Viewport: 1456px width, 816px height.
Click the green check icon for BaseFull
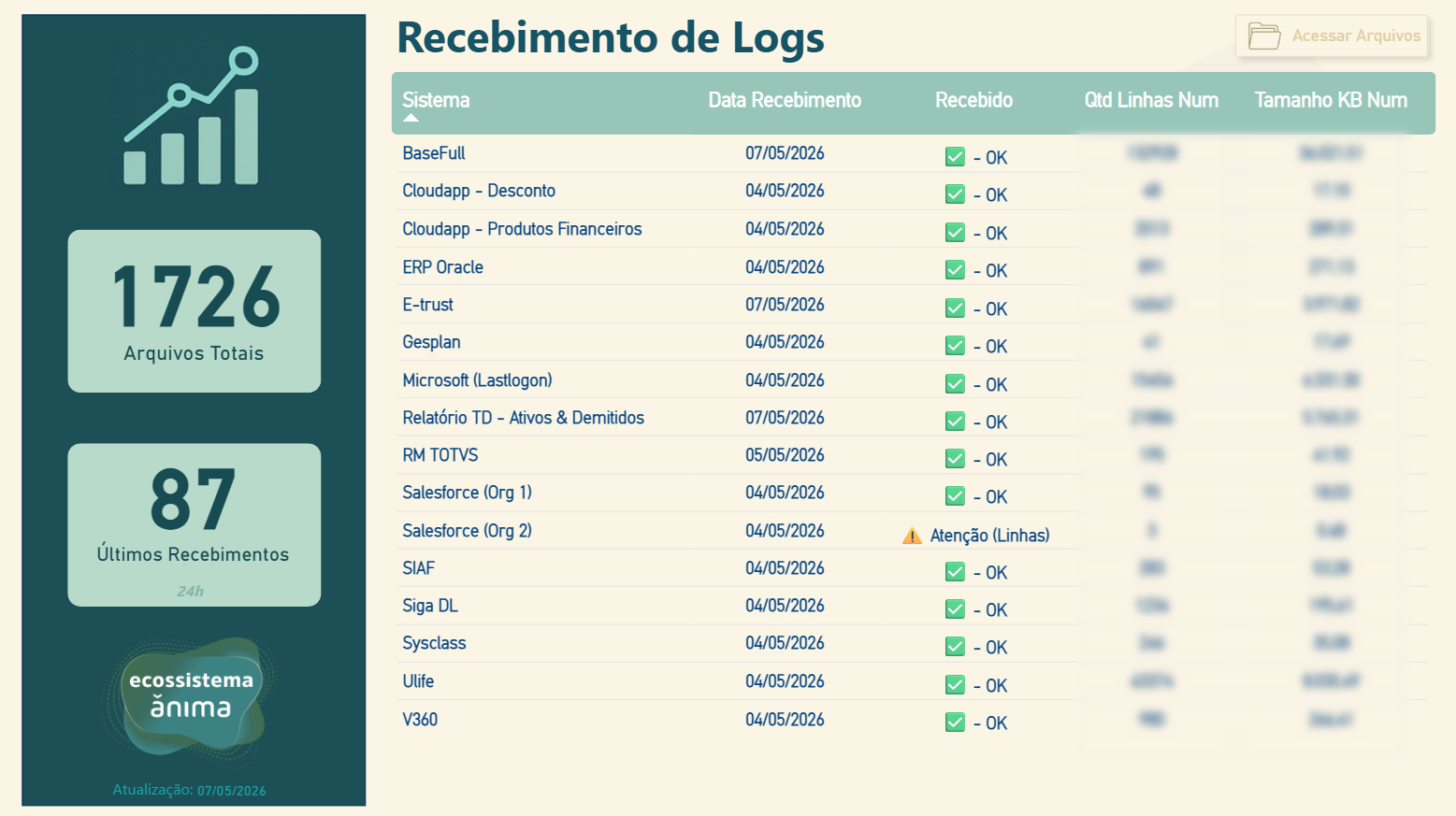955,157
